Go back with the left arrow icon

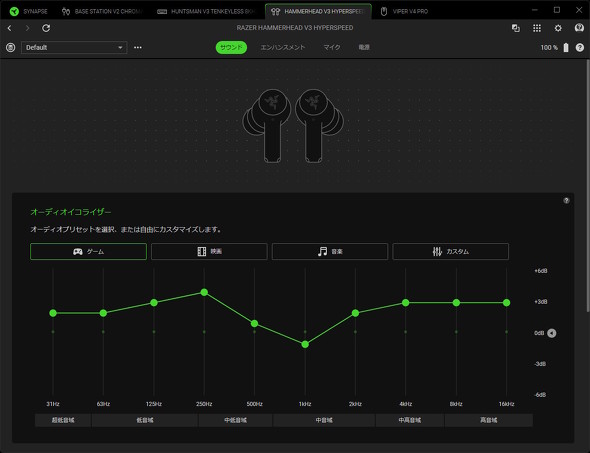(x=10, y=28)
